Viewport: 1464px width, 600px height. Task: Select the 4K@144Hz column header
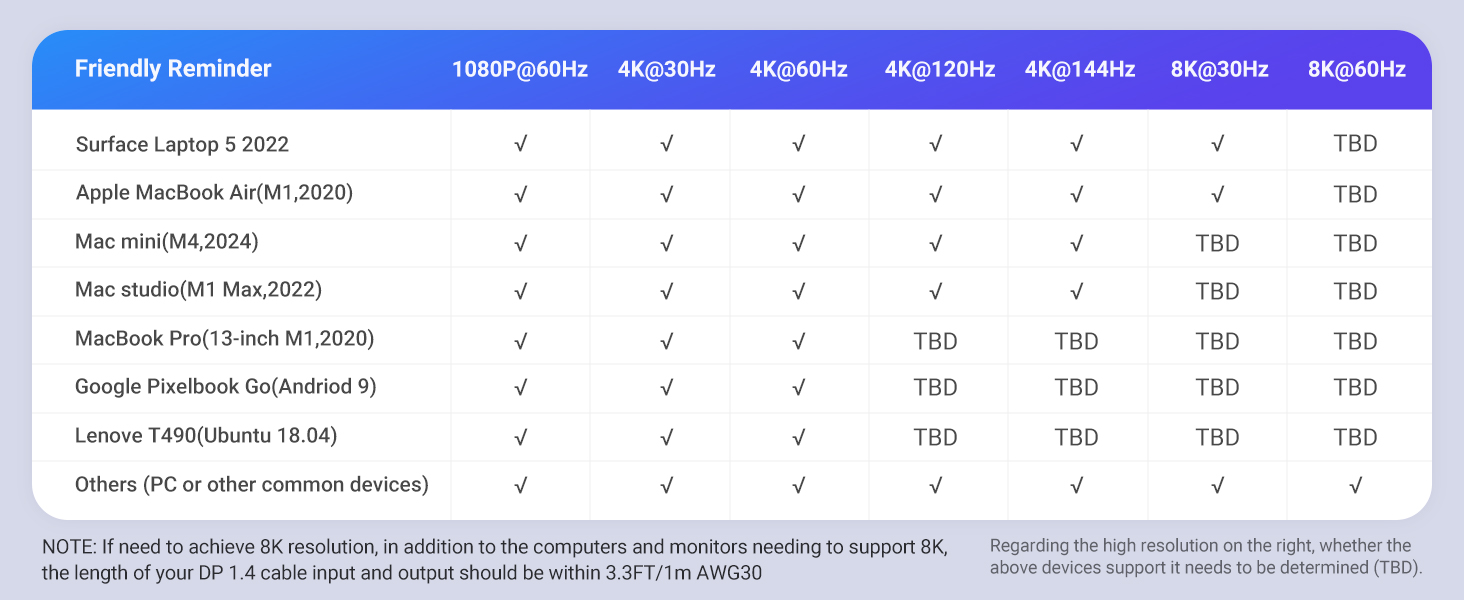1079,70
